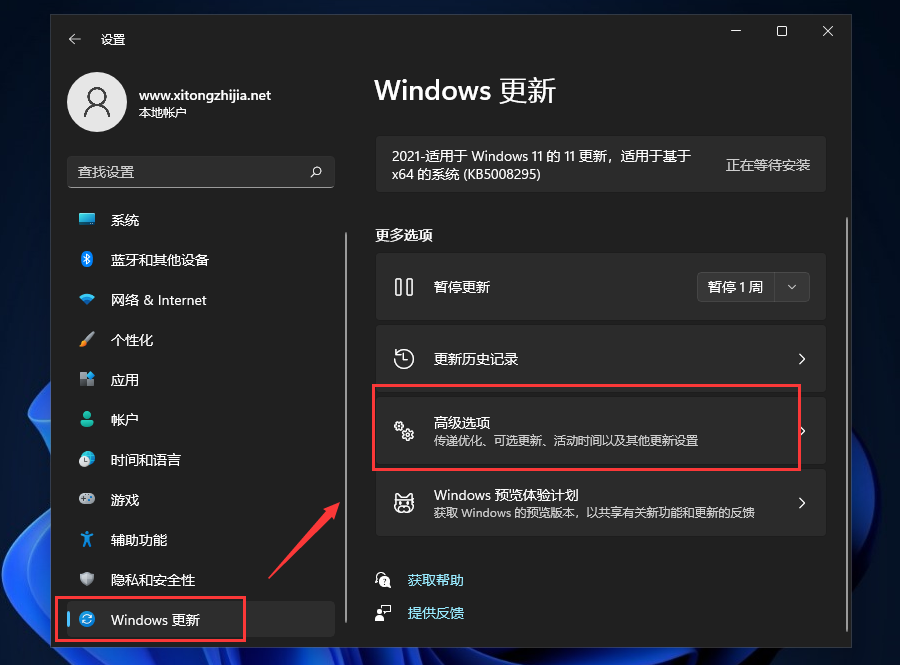This screenshot has width=900, height=665.
Task: Select 蓝牙和其他设备 in sidebar
Action: click(x=150, y=260)
